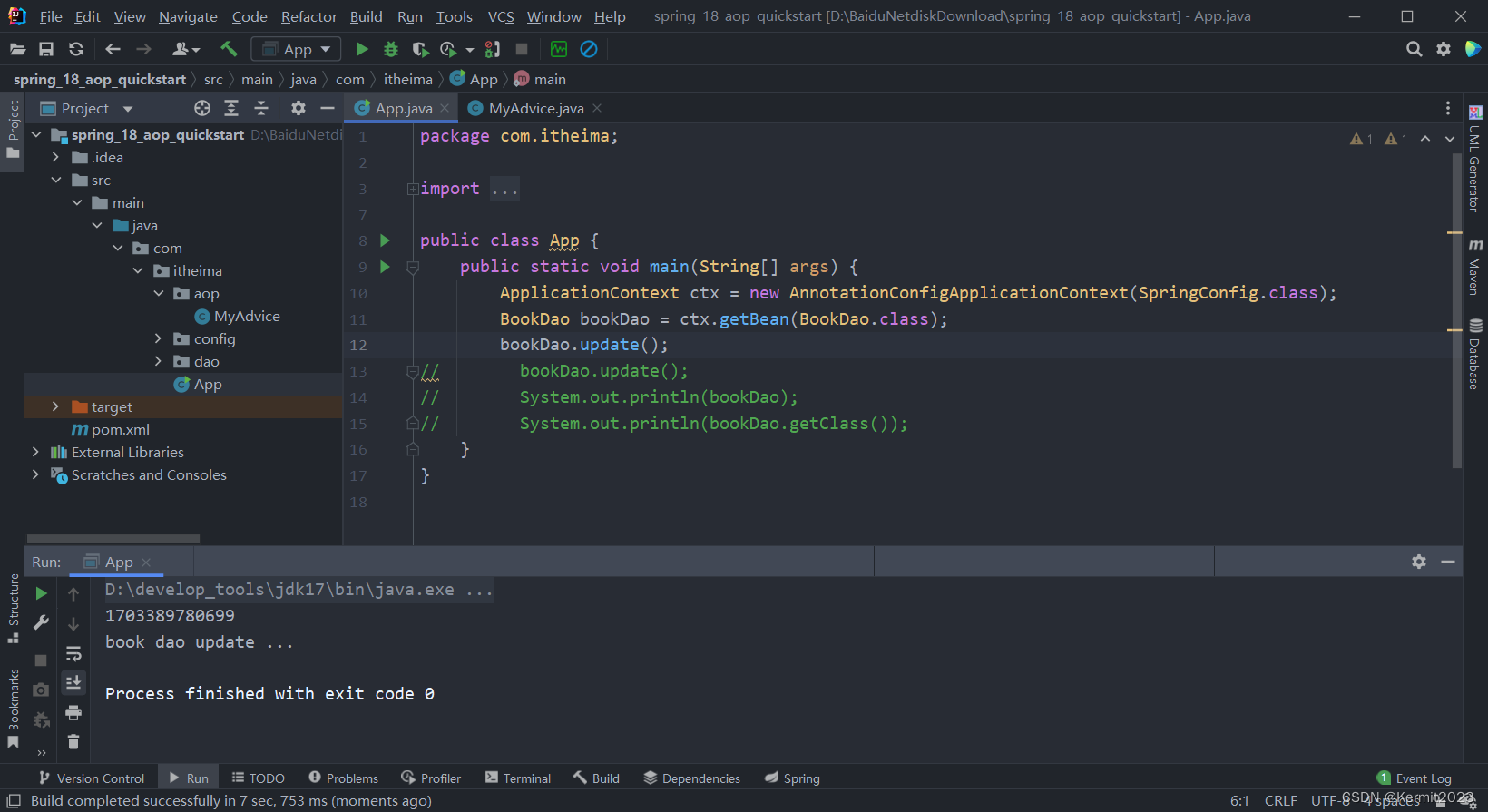This screenshot has width=1488, height=812.
Task: Open Problems tool window tab
Action: tap(344, 778)
